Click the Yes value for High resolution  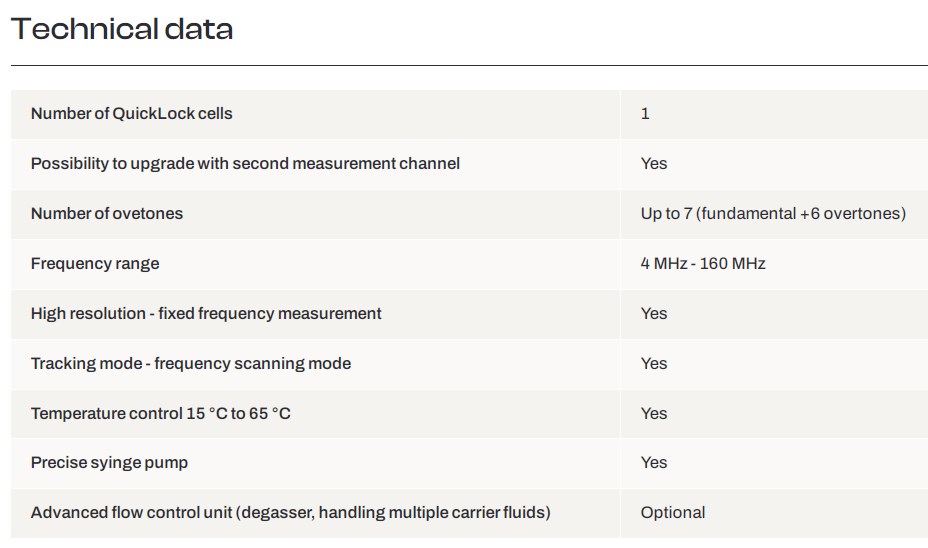653,313
